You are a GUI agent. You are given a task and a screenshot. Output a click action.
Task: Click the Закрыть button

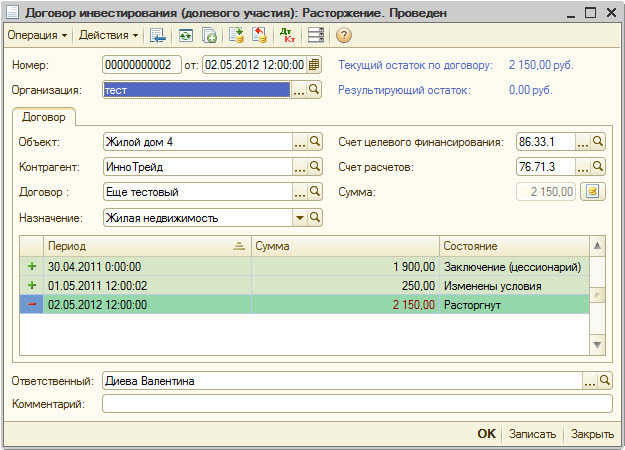point(592,434)
